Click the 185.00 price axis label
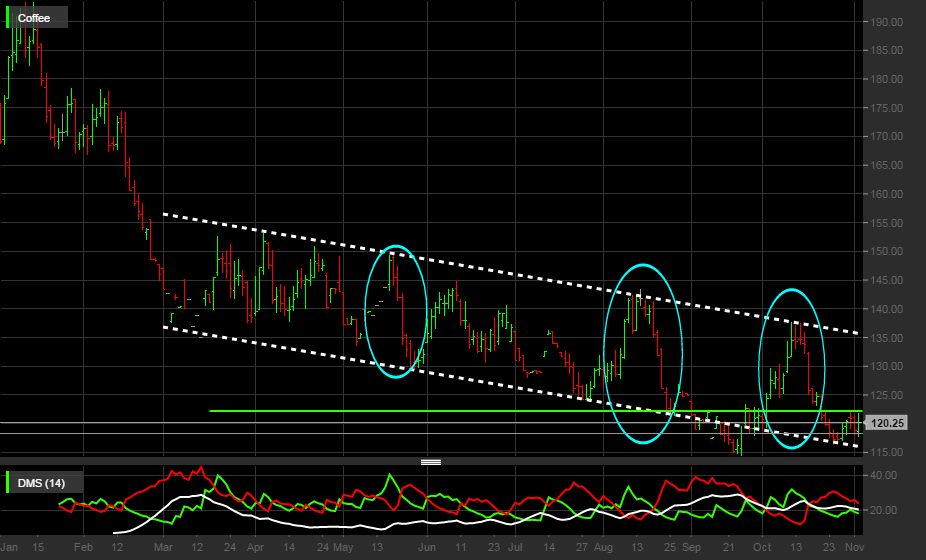This screenshot has height=560, width=926. point(886,50)
